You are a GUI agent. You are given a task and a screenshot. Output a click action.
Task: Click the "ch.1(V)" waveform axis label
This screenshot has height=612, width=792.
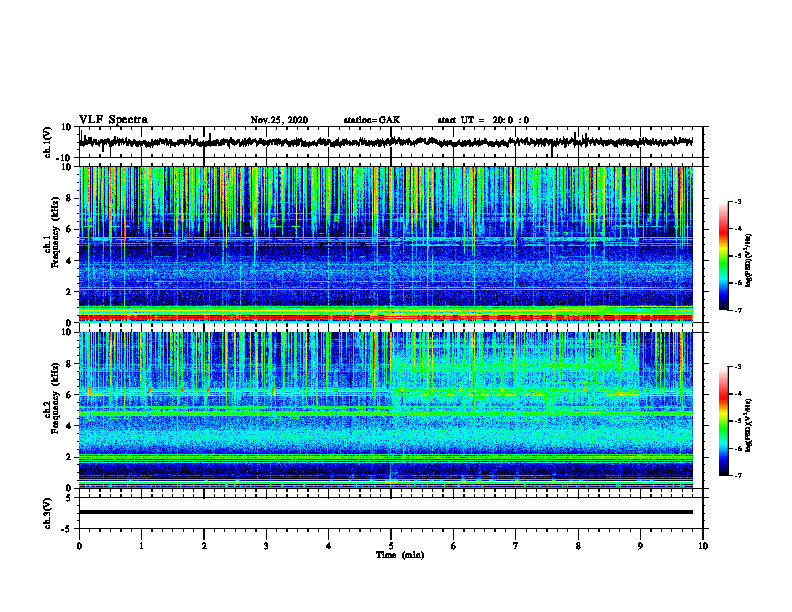click(x=48, y=142)
